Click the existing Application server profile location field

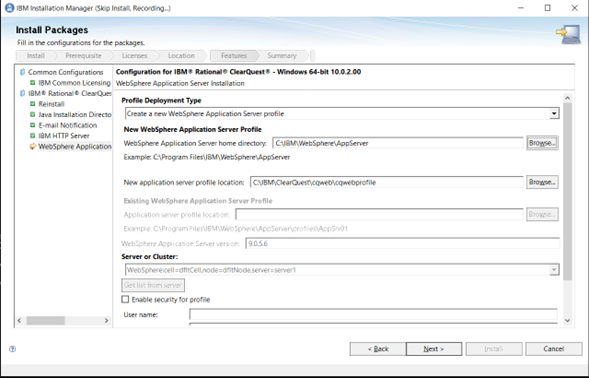tap(379, 215)
